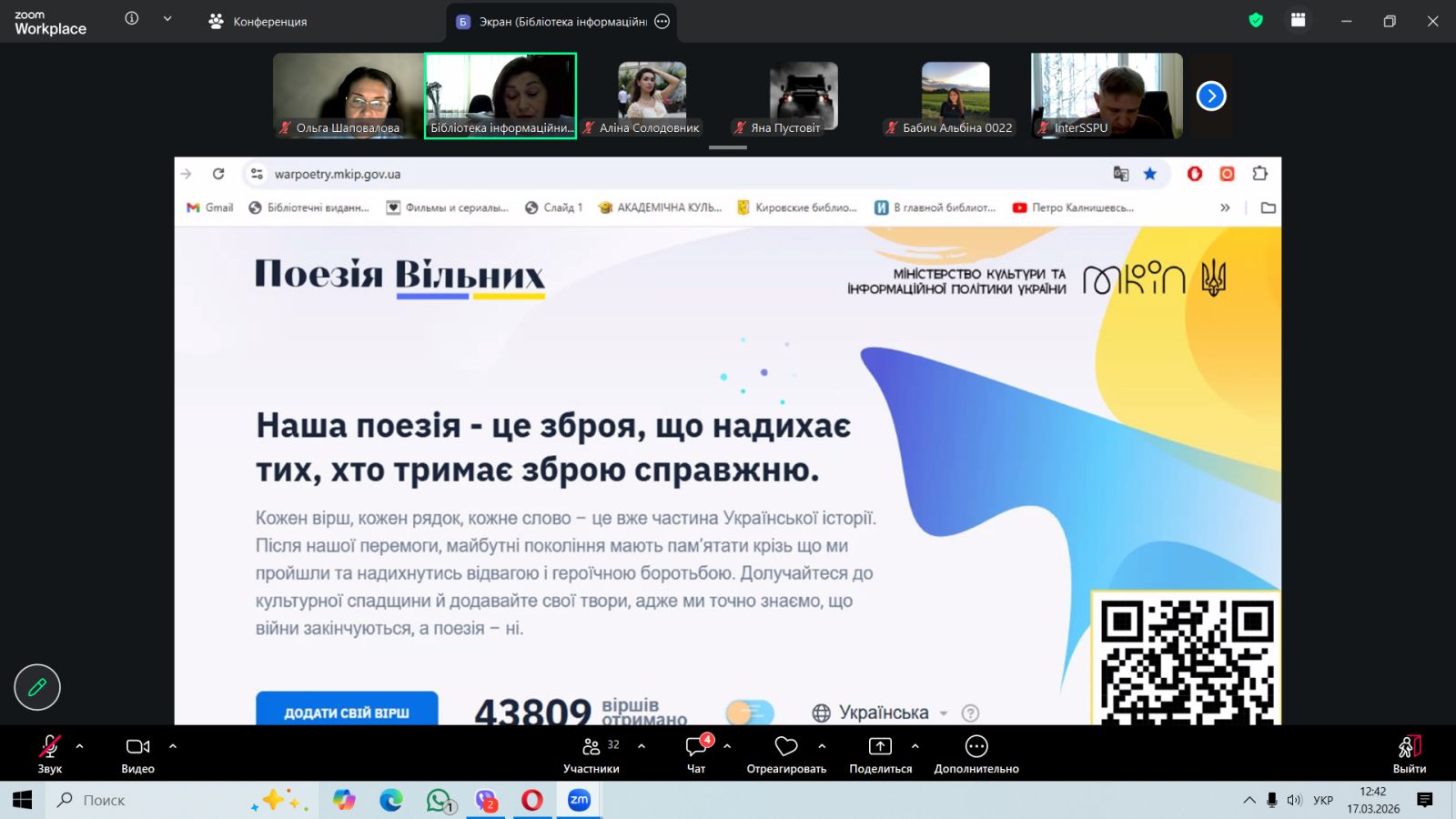Toggle the switch beside poem counter
The width and height of the screenshot is (1456, 819).
tap(750, 713)
